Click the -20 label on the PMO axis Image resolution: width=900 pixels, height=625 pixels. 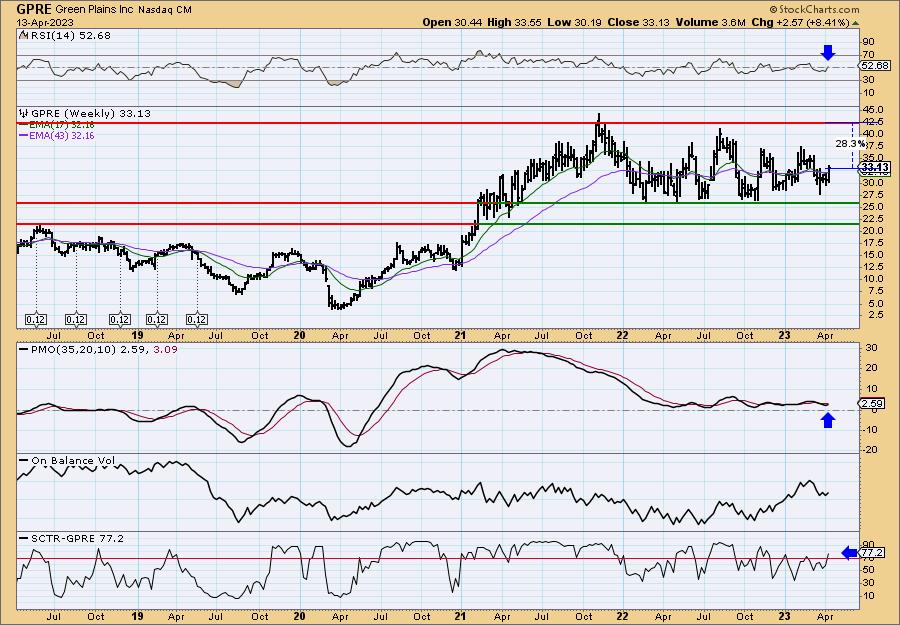[869, 449]
